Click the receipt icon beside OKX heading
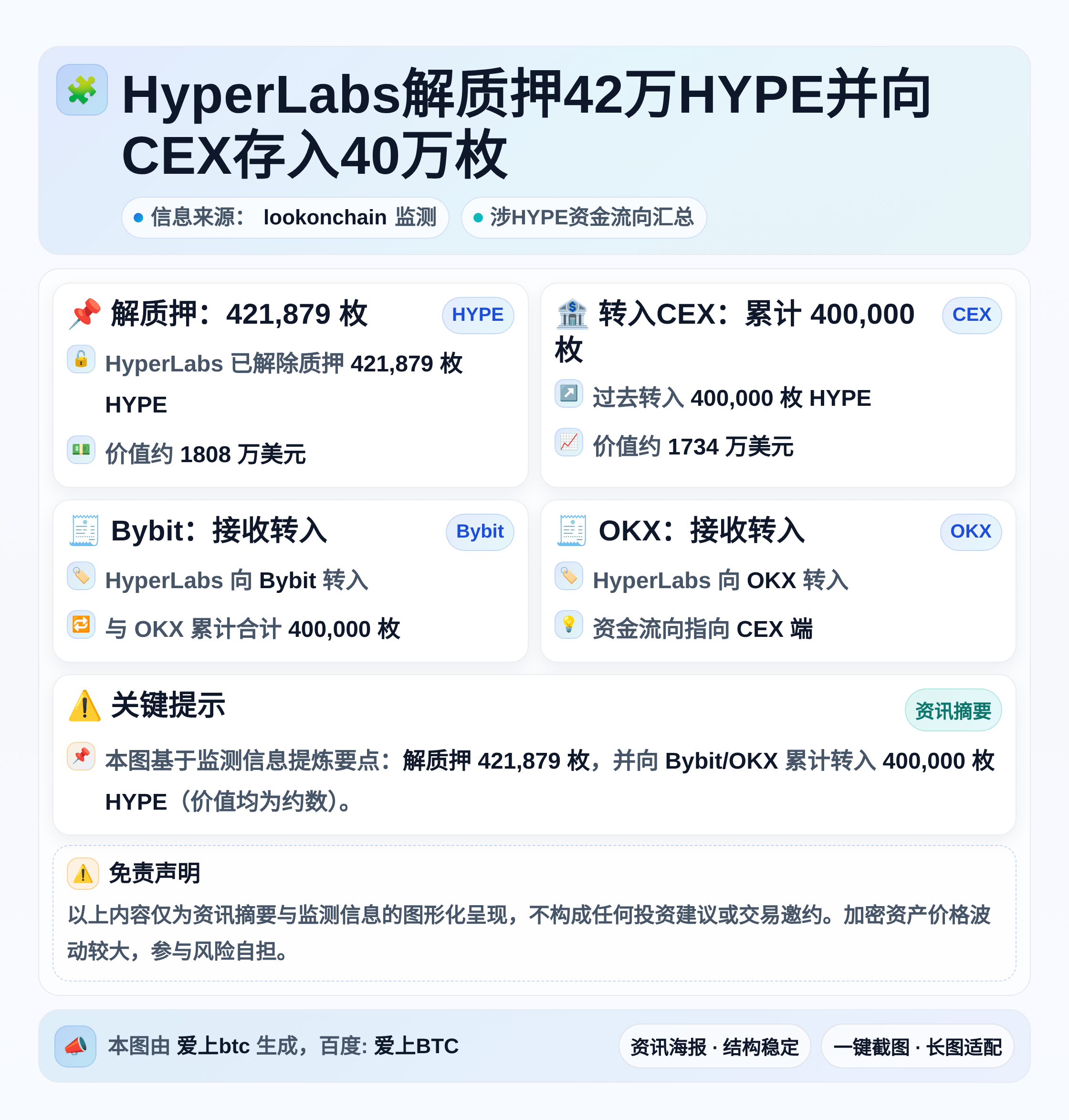Viewport: 1069px width, 1120px height. (572, 531)
